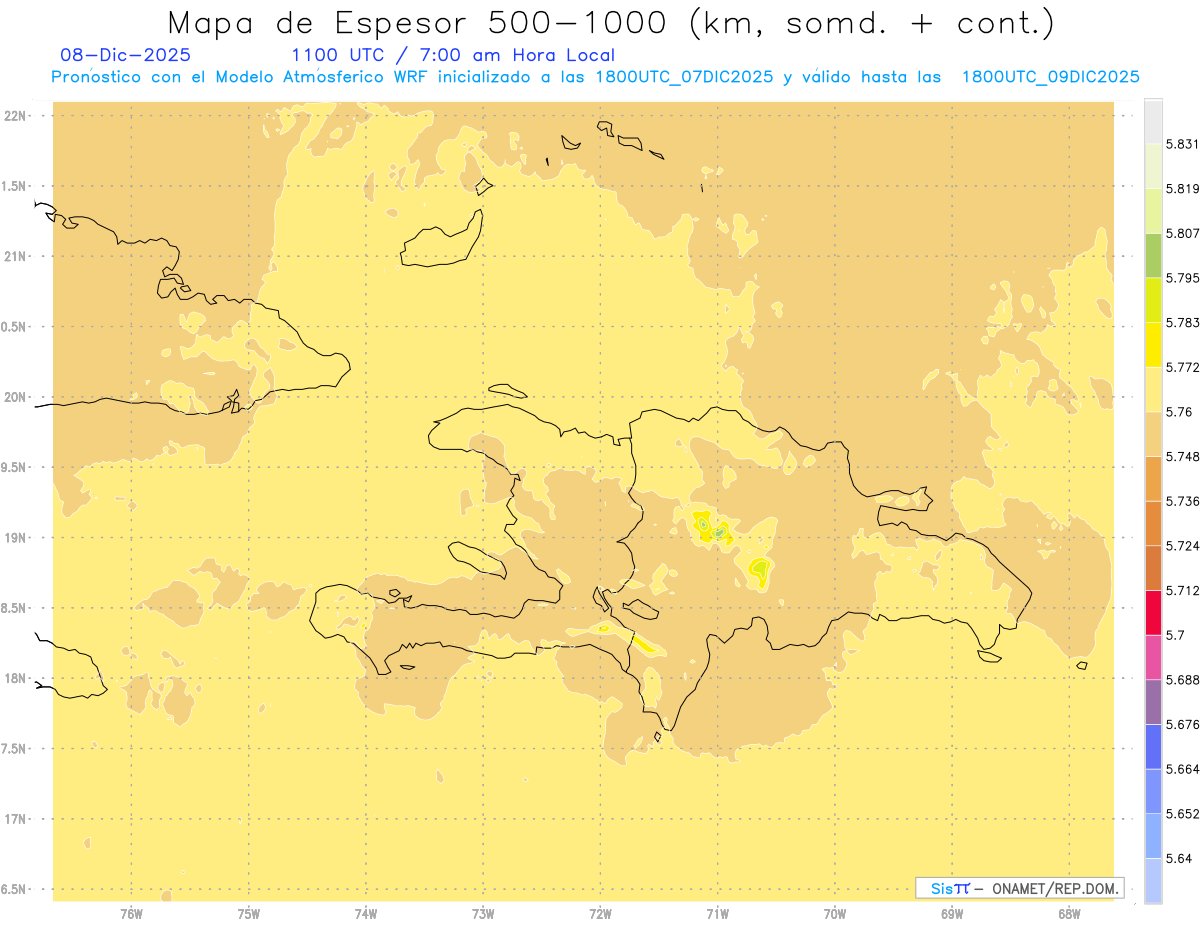Click the valid-until time '1800UTC_09DIC2025'
The height and width of the screenshot is (927, 1200).
point(1050,77)
